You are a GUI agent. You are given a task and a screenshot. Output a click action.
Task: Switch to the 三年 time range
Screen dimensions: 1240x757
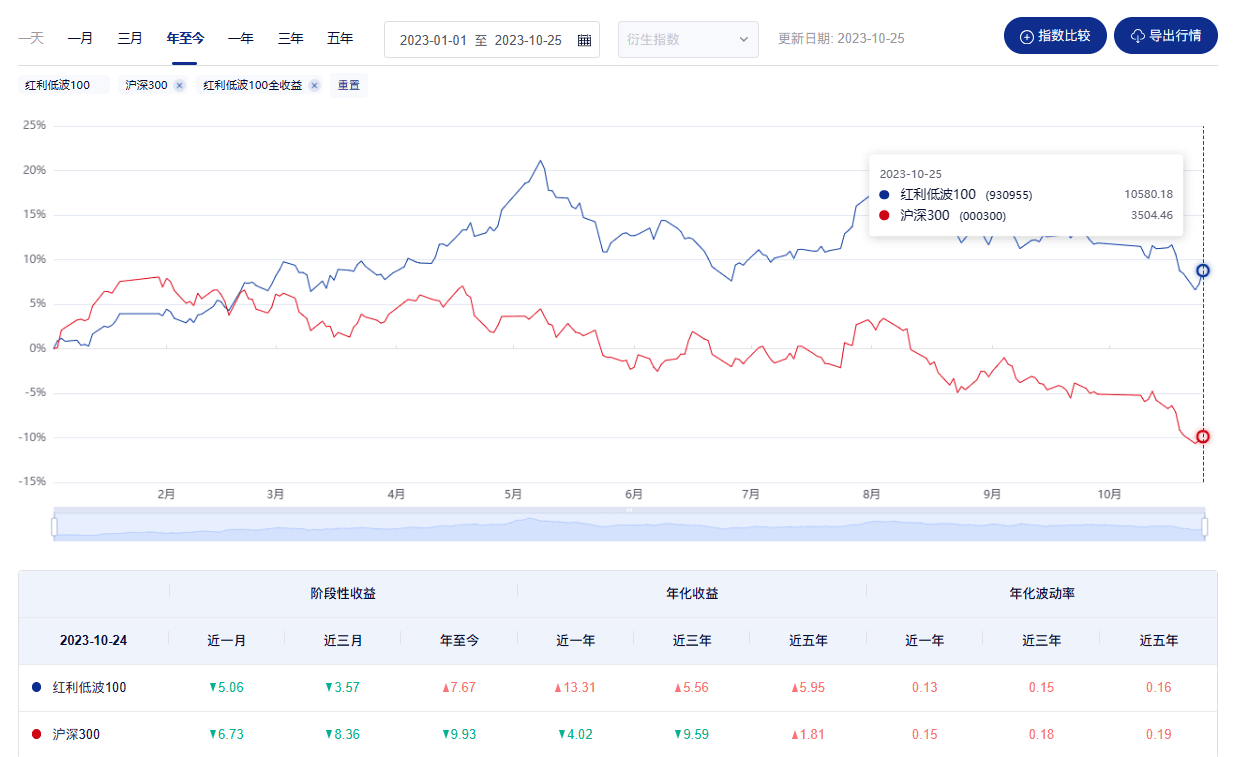[290, 39]
